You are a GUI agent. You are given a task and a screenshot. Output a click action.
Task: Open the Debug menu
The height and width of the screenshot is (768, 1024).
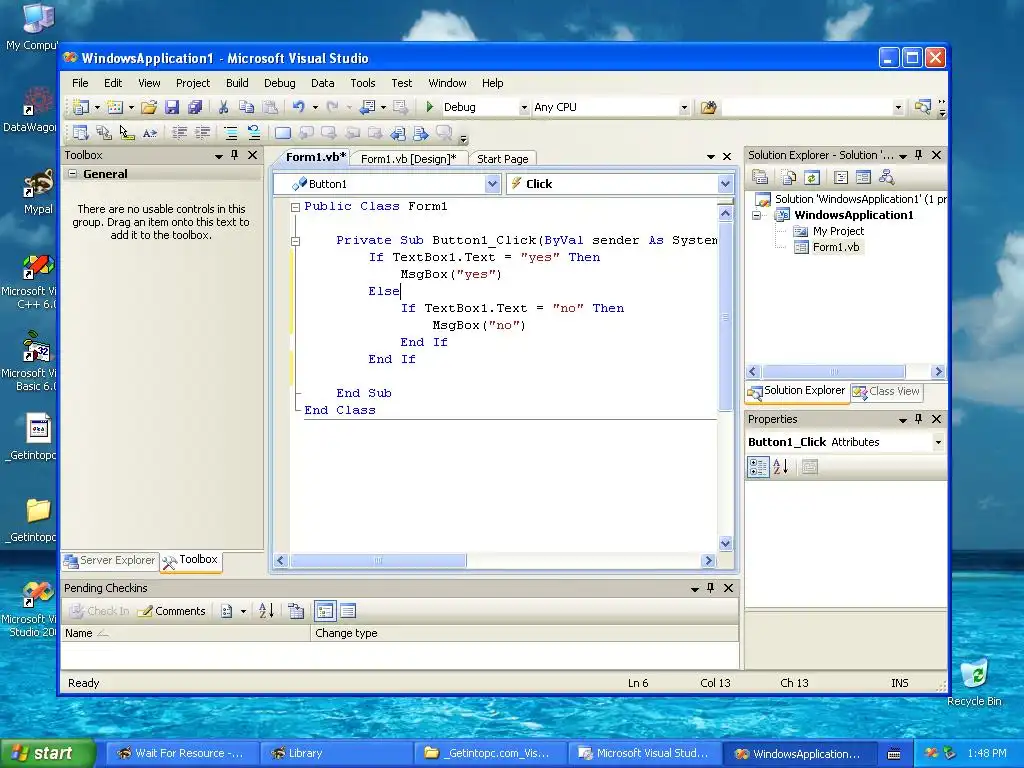280,83
